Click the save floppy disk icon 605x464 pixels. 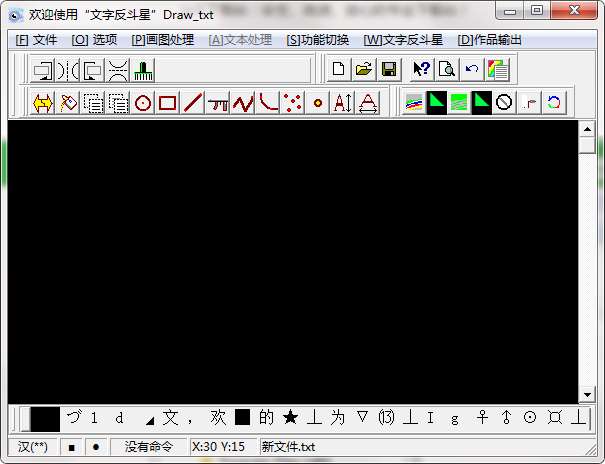[389, 69]
